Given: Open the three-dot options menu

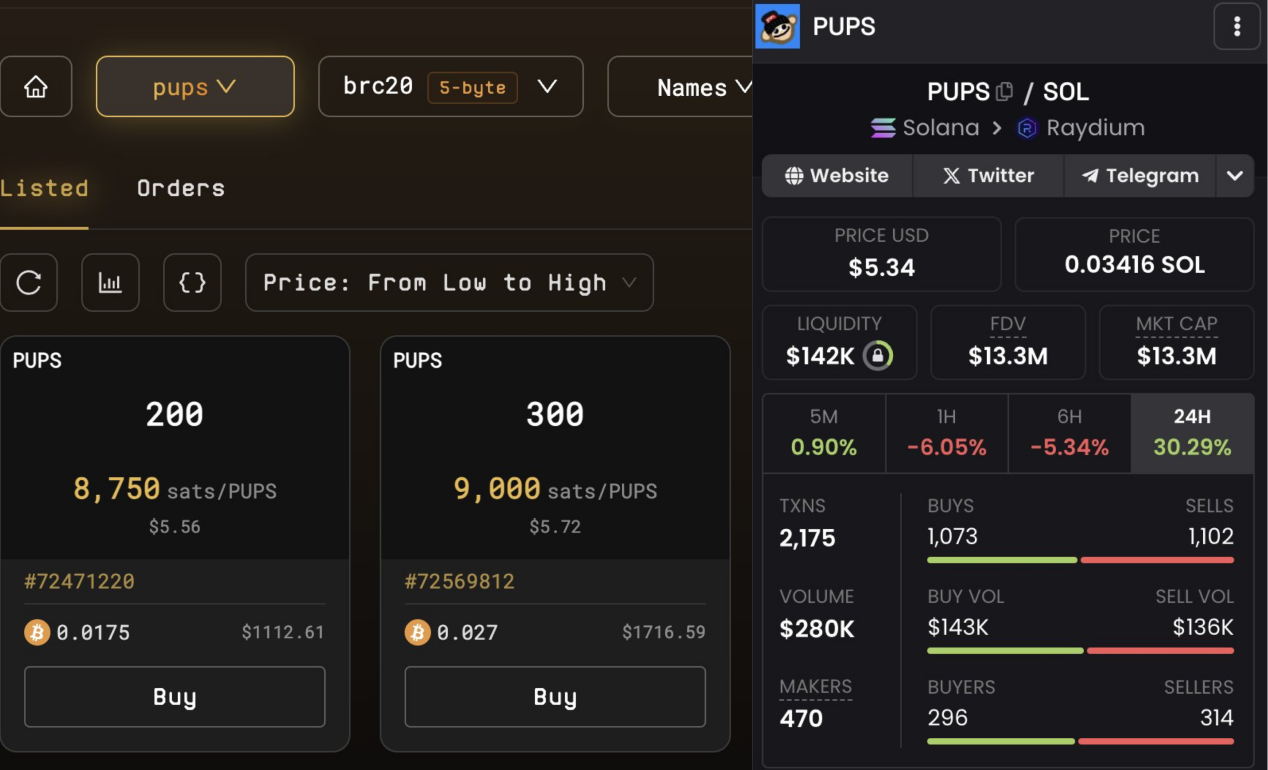Looking at the screenshot, I should coord(1237,26).
